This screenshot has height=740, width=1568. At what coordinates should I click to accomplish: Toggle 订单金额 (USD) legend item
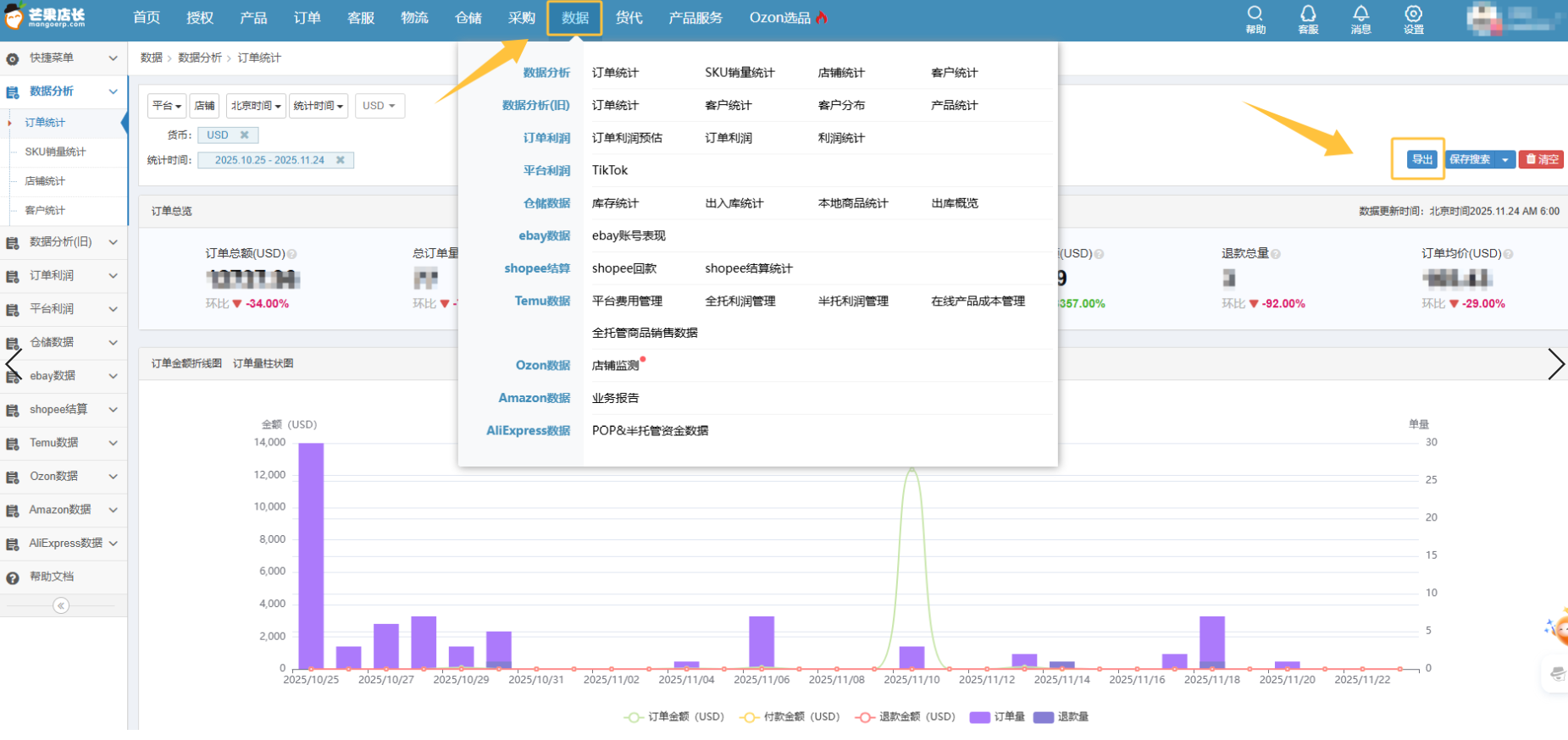tap(675, 717)
